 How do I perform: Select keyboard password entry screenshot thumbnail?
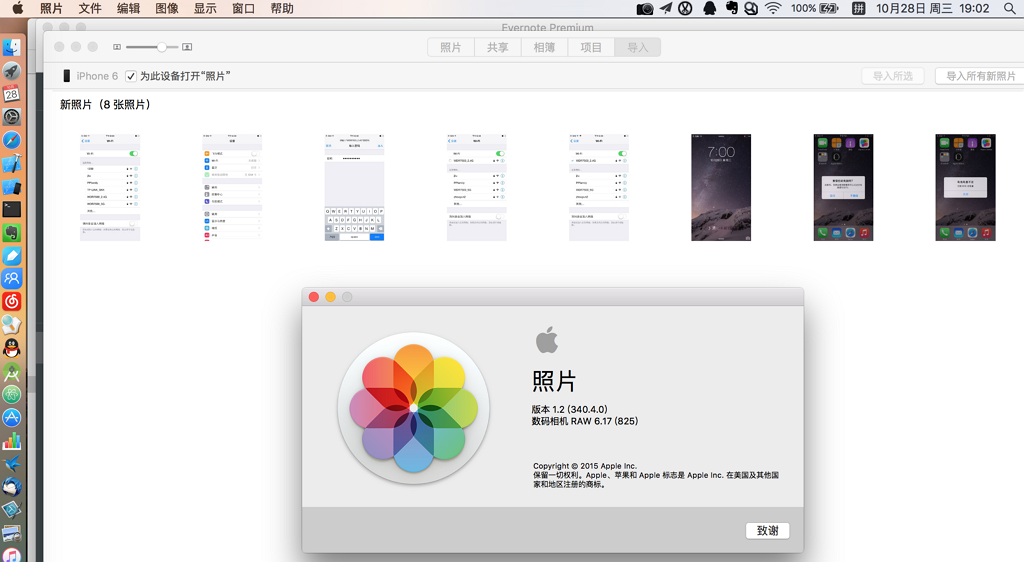[354, 187]
